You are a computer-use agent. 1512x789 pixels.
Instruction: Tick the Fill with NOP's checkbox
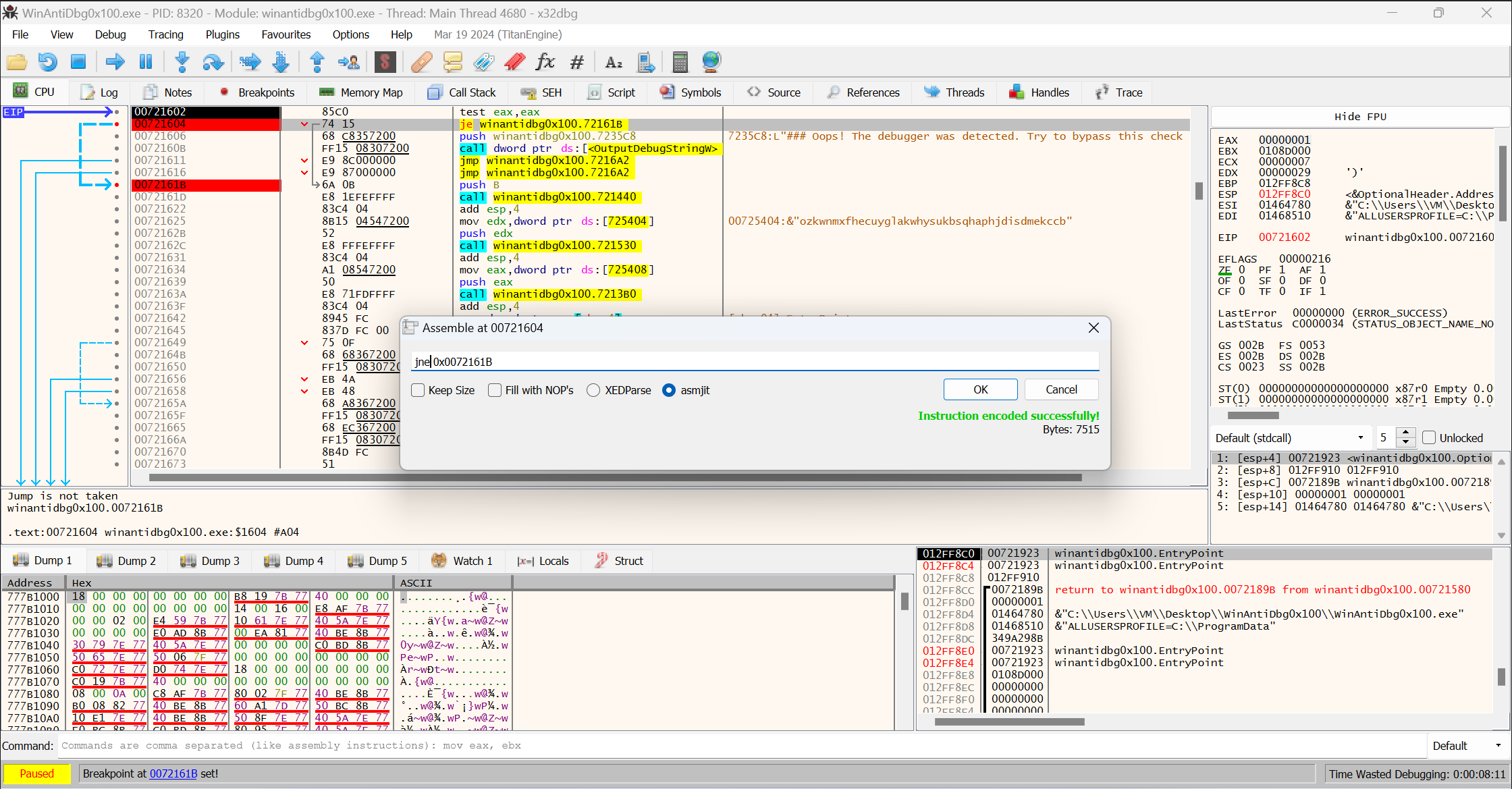coord(495,390)
